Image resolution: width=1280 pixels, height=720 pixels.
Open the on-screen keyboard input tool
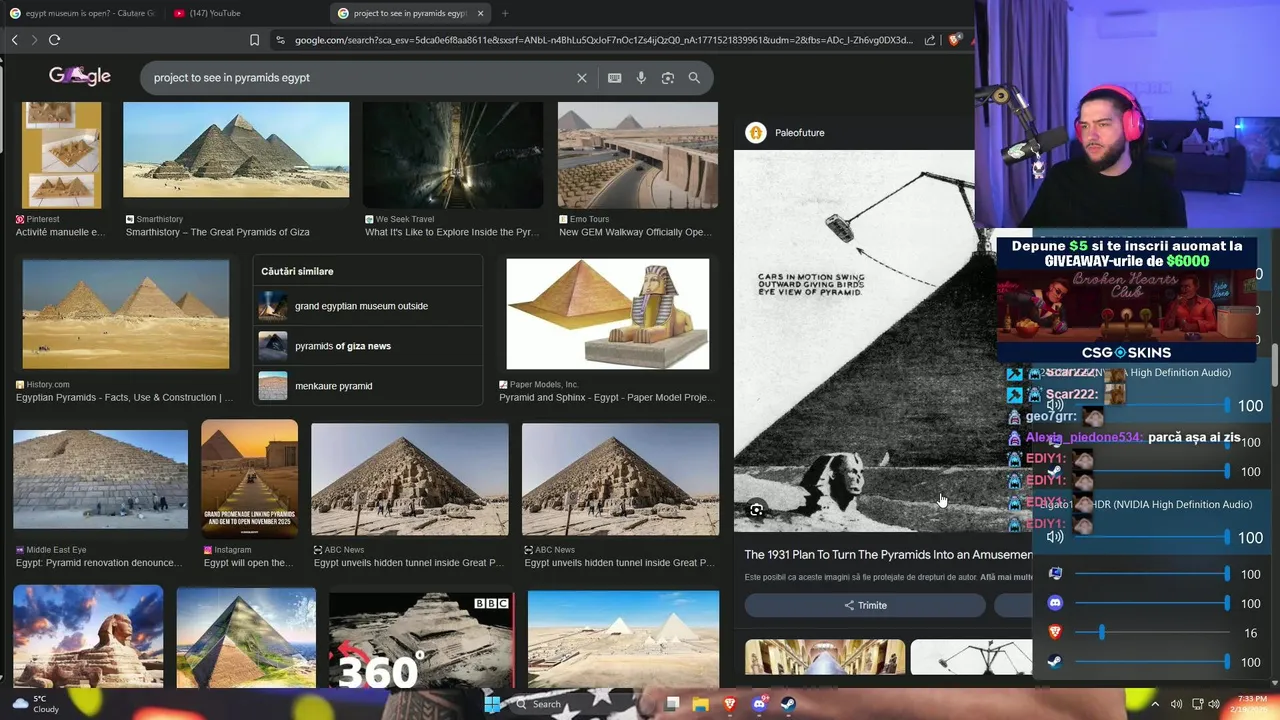614,78
